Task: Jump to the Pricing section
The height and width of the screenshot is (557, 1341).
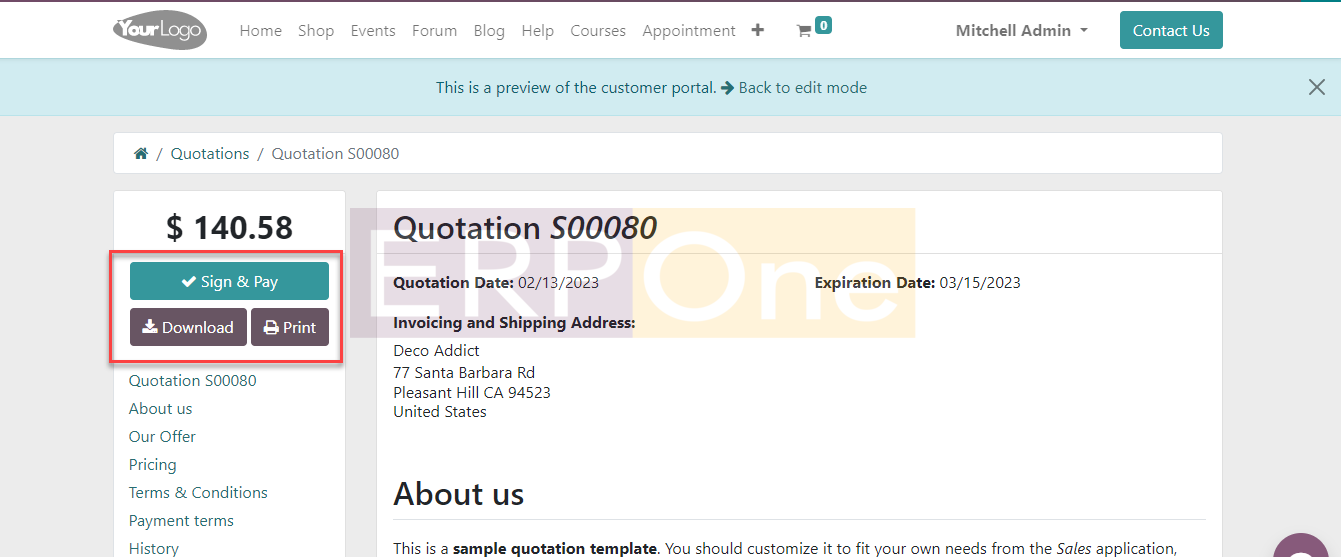Action: click(153, 465)
